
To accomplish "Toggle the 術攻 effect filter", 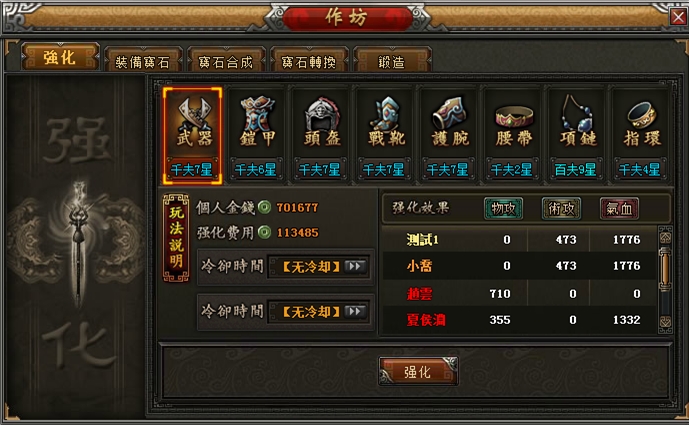I will point(562,208).
